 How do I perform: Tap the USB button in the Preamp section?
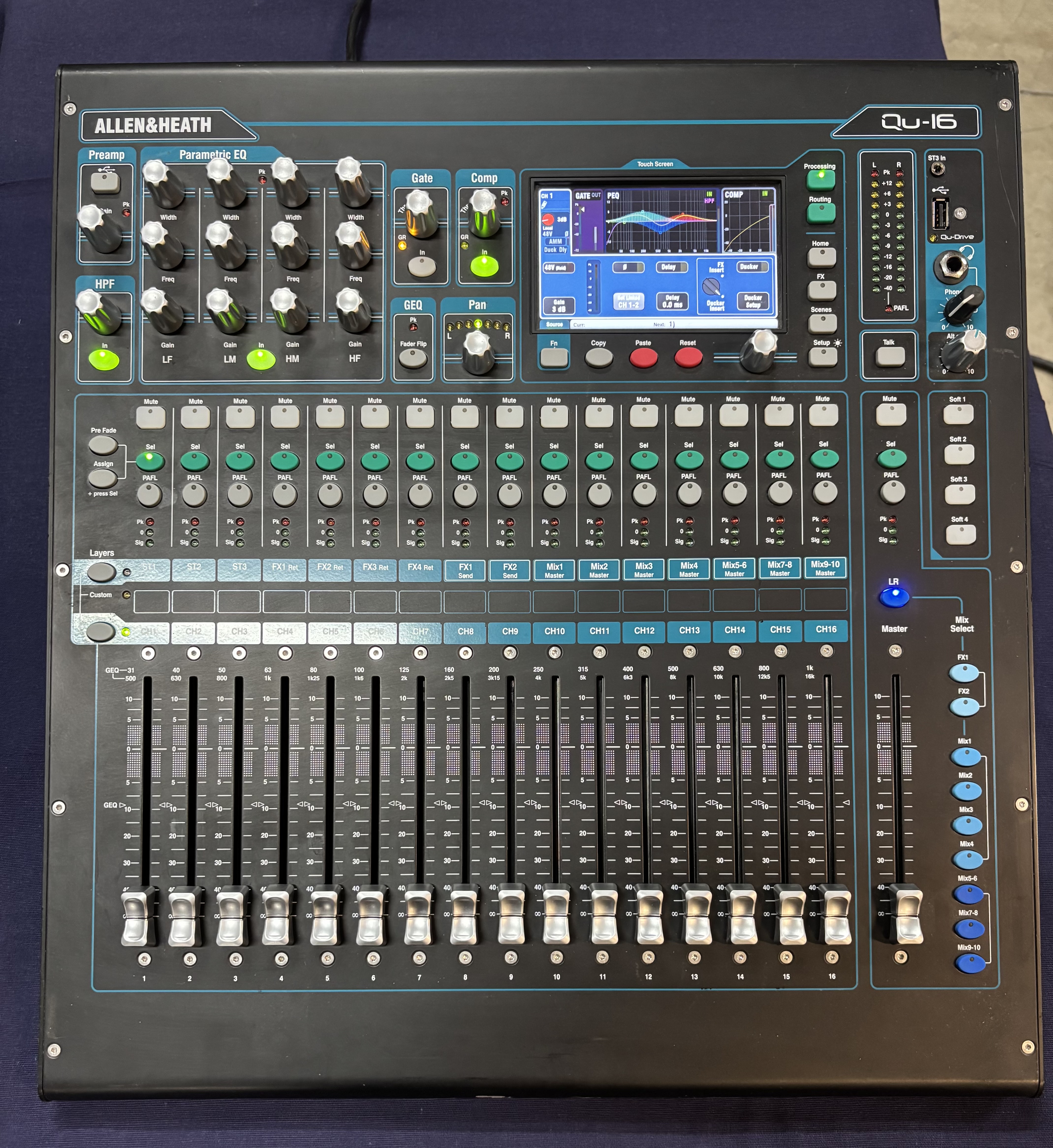point(105,183)
